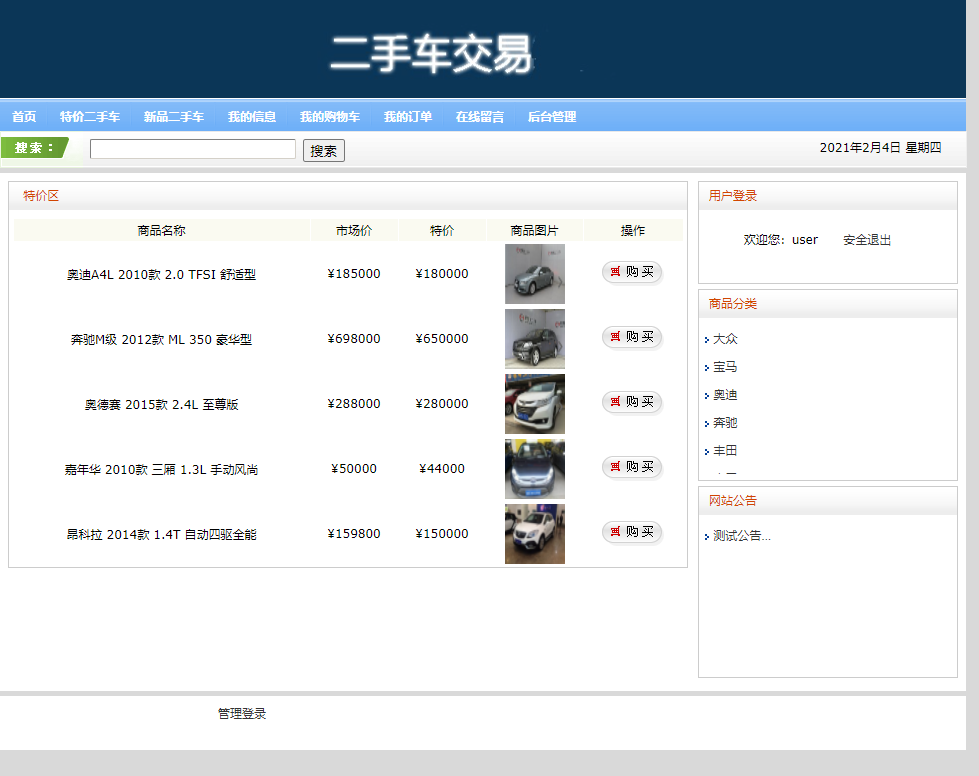Click the arrow icon beside 测试公告
979x776 pixels.
(708, 537)
